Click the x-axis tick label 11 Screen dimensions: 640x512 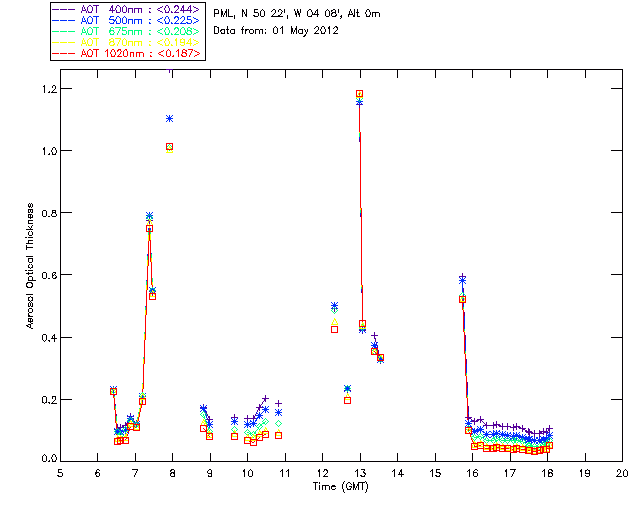[285, 473]
